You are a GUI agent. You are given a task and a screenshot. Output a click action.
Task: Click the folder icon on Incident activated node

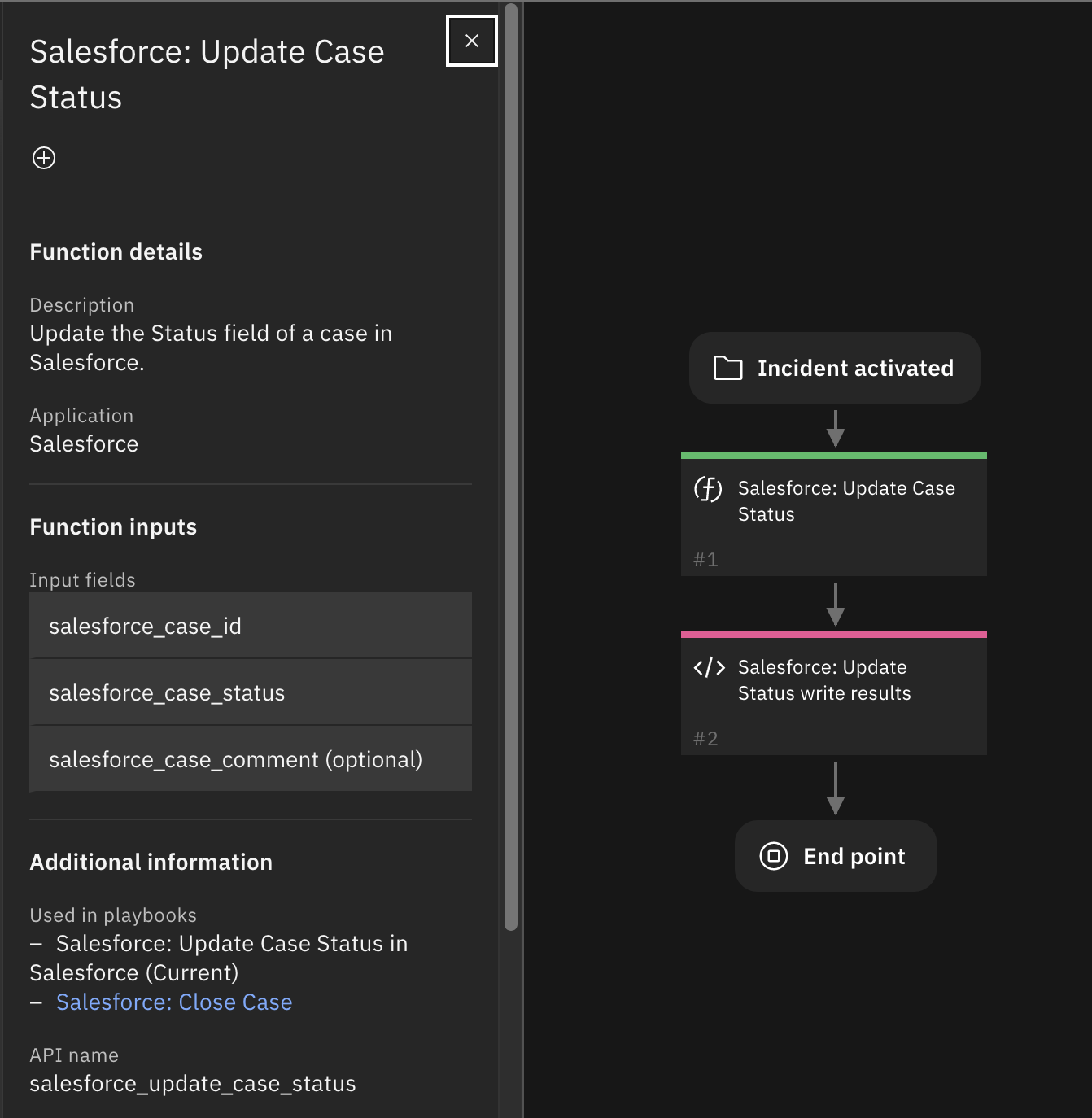pyautogui.click(x=728, y=368)
